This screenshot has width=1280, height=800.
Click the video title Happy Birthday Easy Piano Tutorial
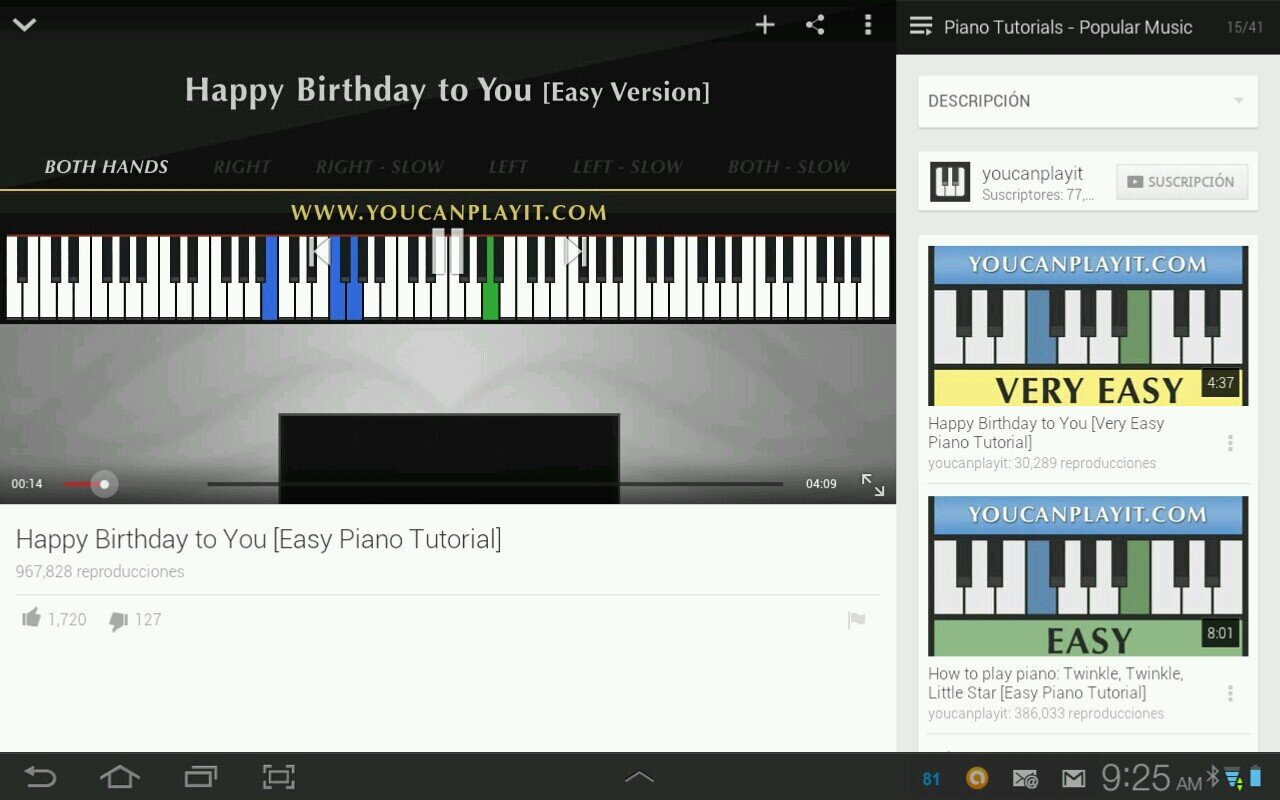click(x=258, y=539)
